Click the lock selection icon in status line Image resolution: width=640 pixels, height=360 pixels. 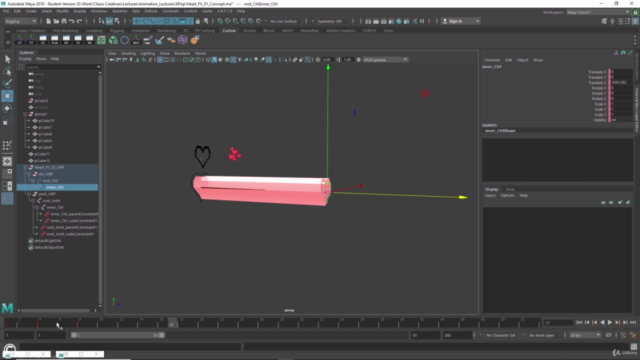point(198,21)
